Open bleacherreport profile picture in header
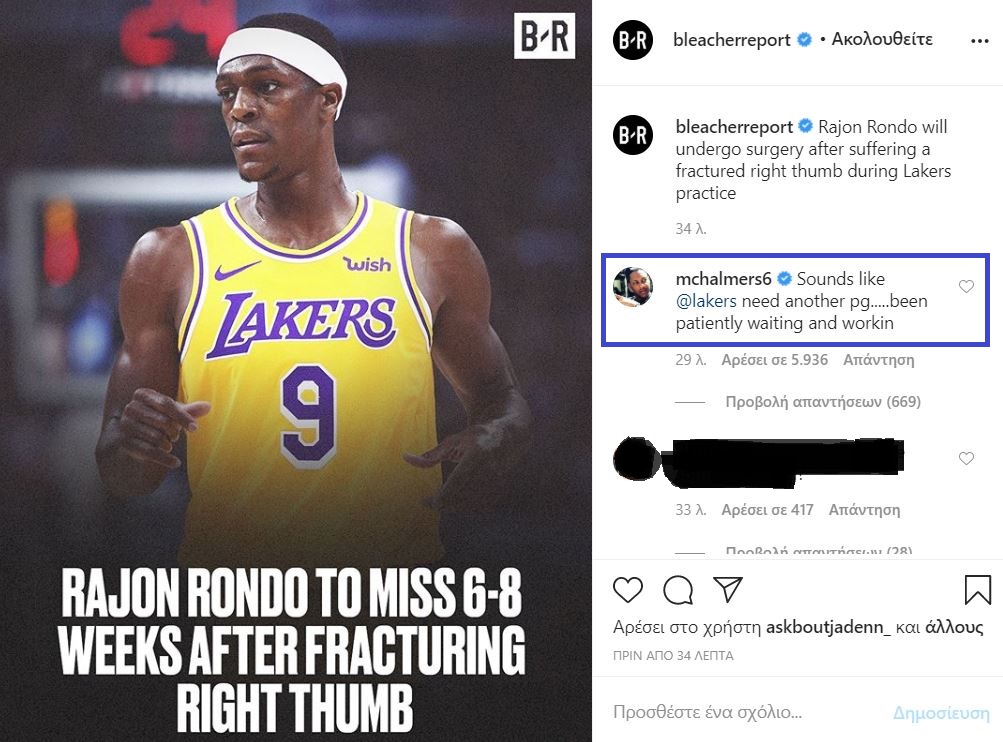 click(633, 40)
